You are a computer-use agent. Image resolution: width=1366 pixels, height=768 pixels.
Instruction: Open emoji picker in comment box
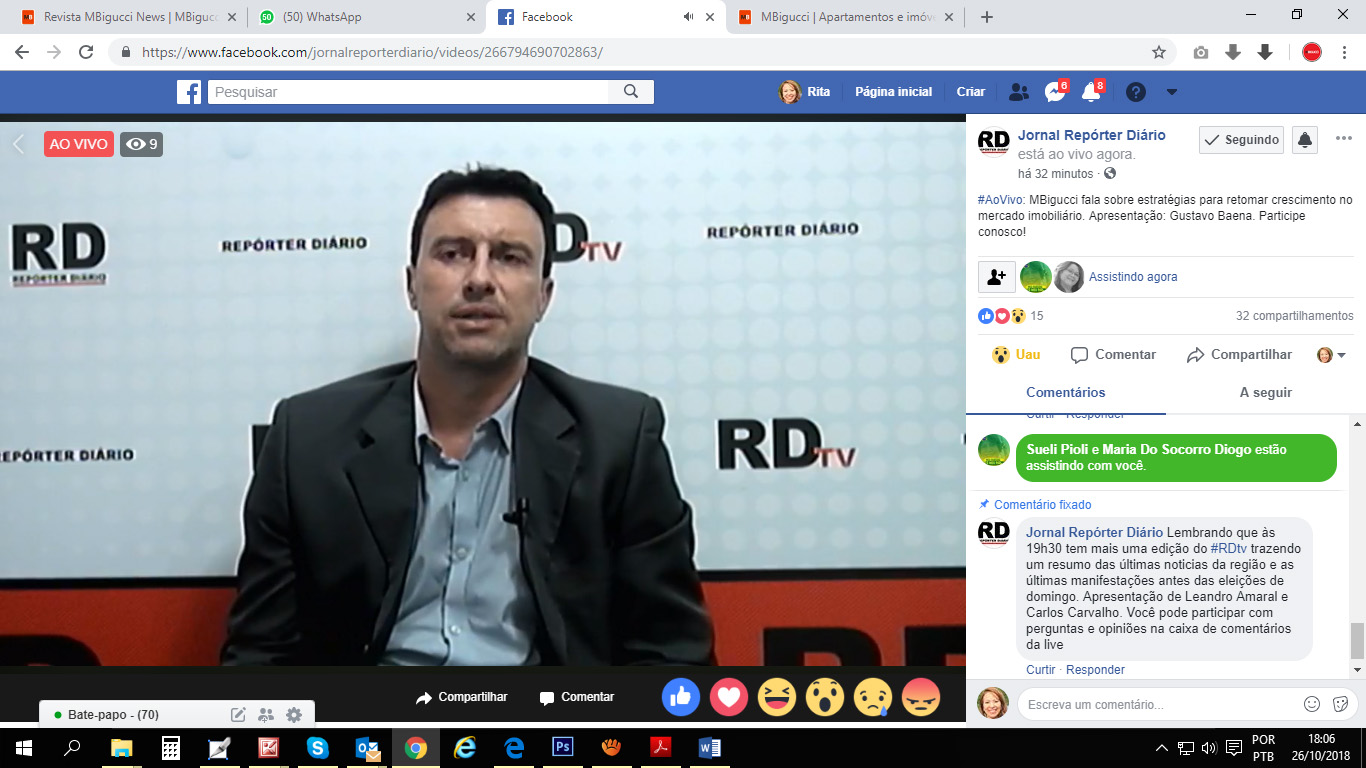click(1312, 704)
